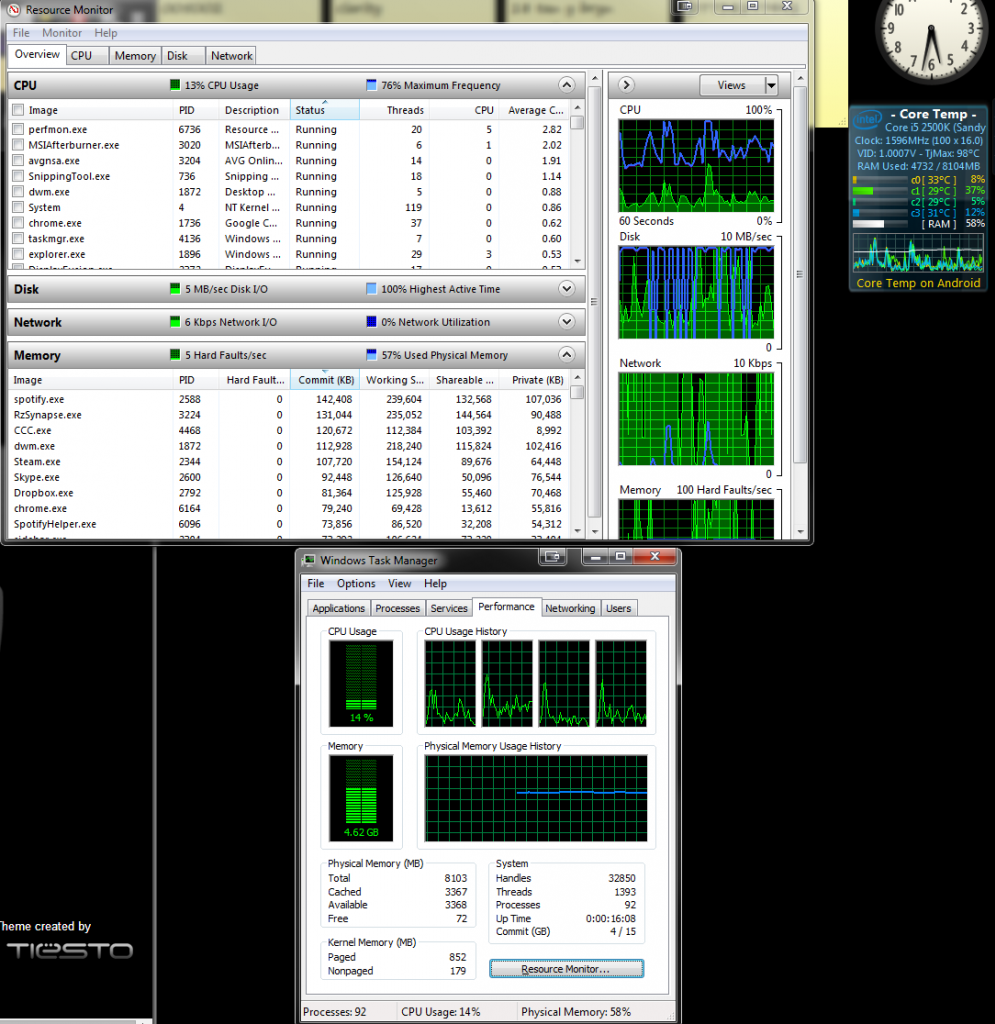Select spotify.exe row in Memory list

coord(289,399)
